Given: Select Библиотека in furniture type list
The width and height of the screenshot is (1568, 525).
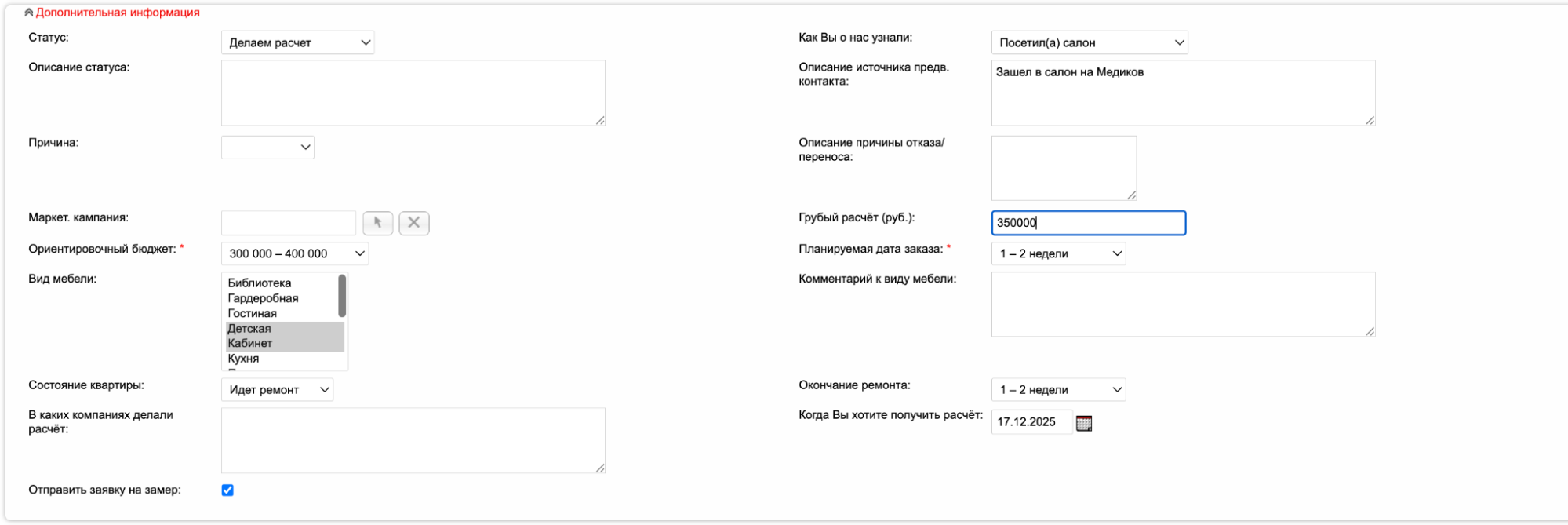Looking at the screenshot, I should pyautogui.click(x=260, y=283).
